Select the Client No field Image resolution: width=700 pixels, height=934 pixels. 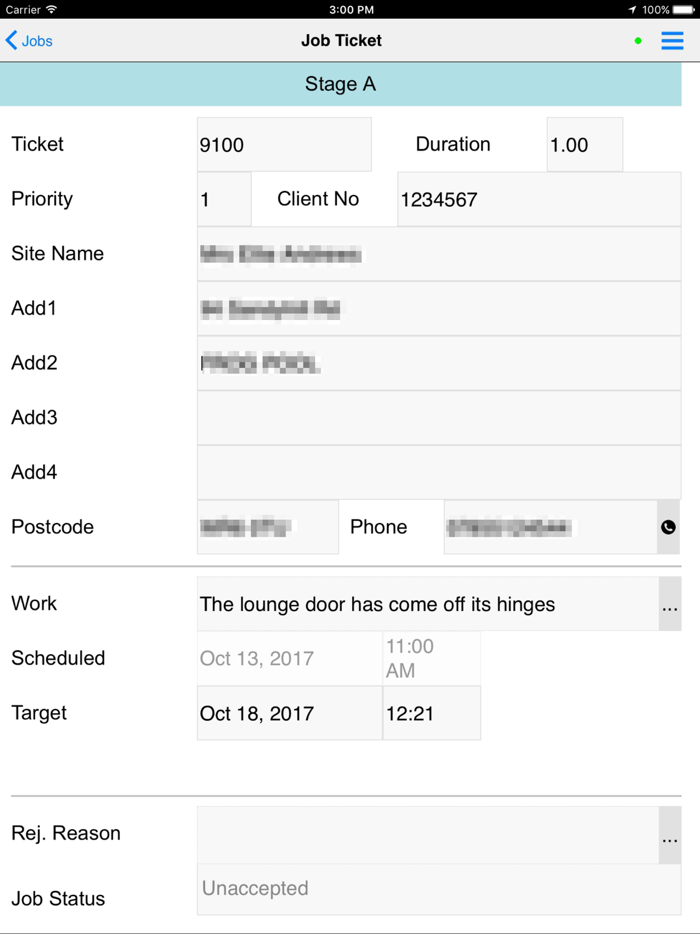pos(538,200)
